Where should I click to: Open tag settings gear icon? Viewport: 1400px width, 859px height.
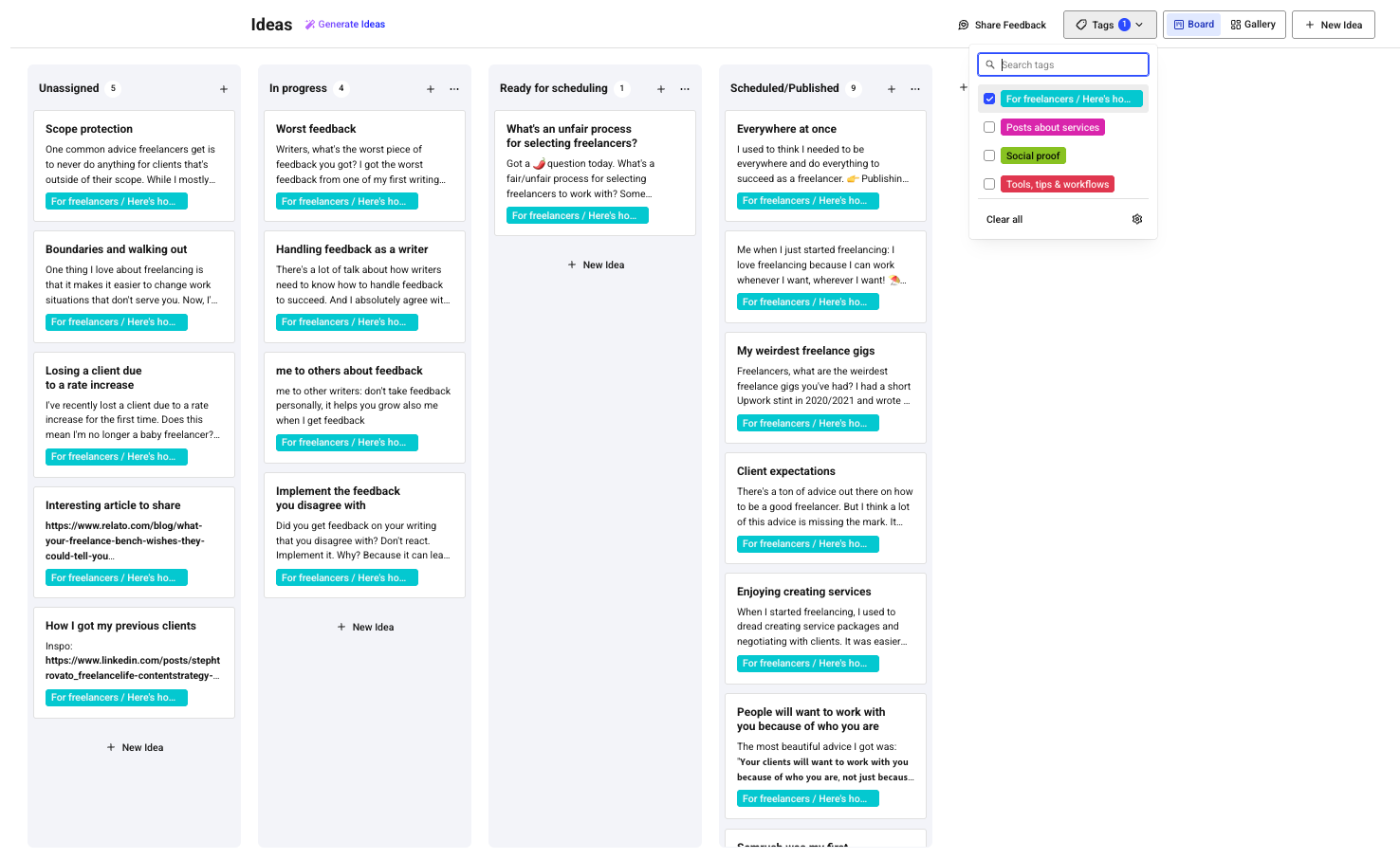[1137, 219]
